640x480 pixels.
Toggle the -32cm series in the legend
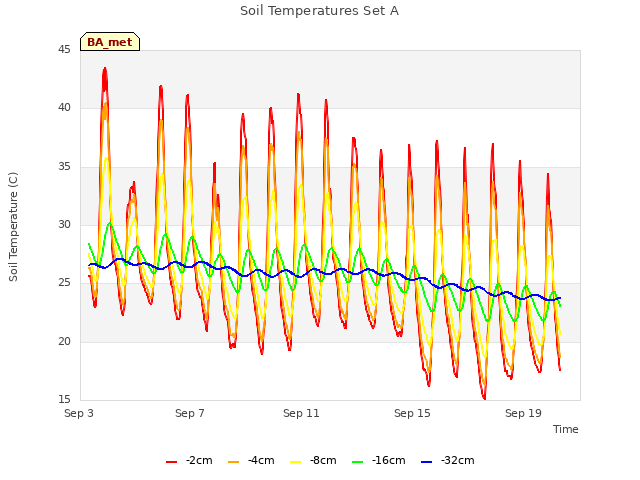point(448,460)
